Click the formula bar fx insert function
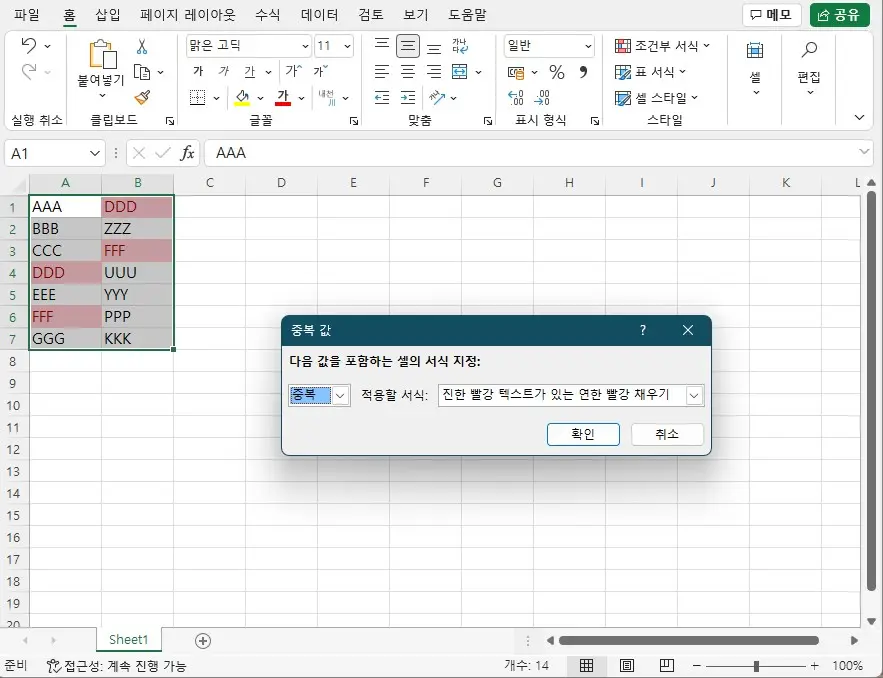 tap(190, 152)
